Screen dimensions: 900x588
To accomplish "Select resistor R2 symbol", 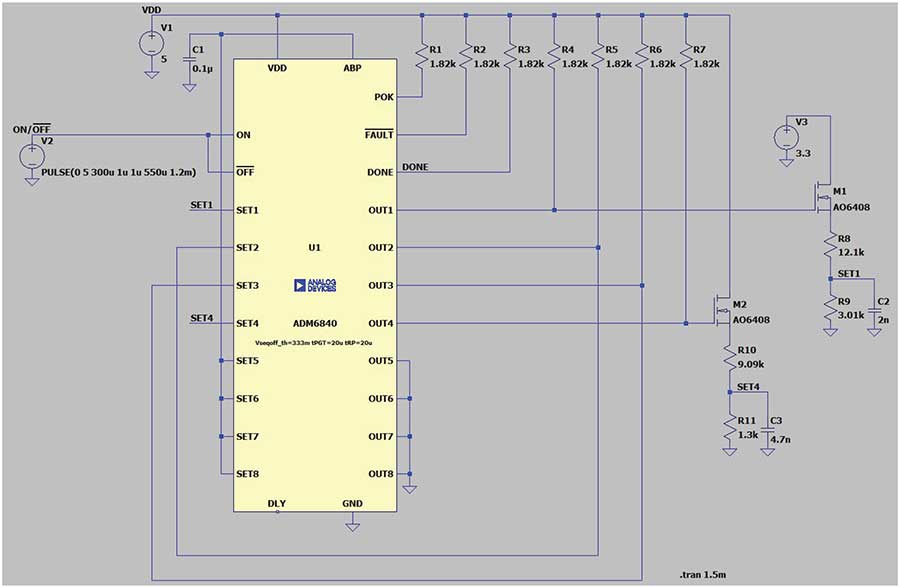I will (465, 57).
